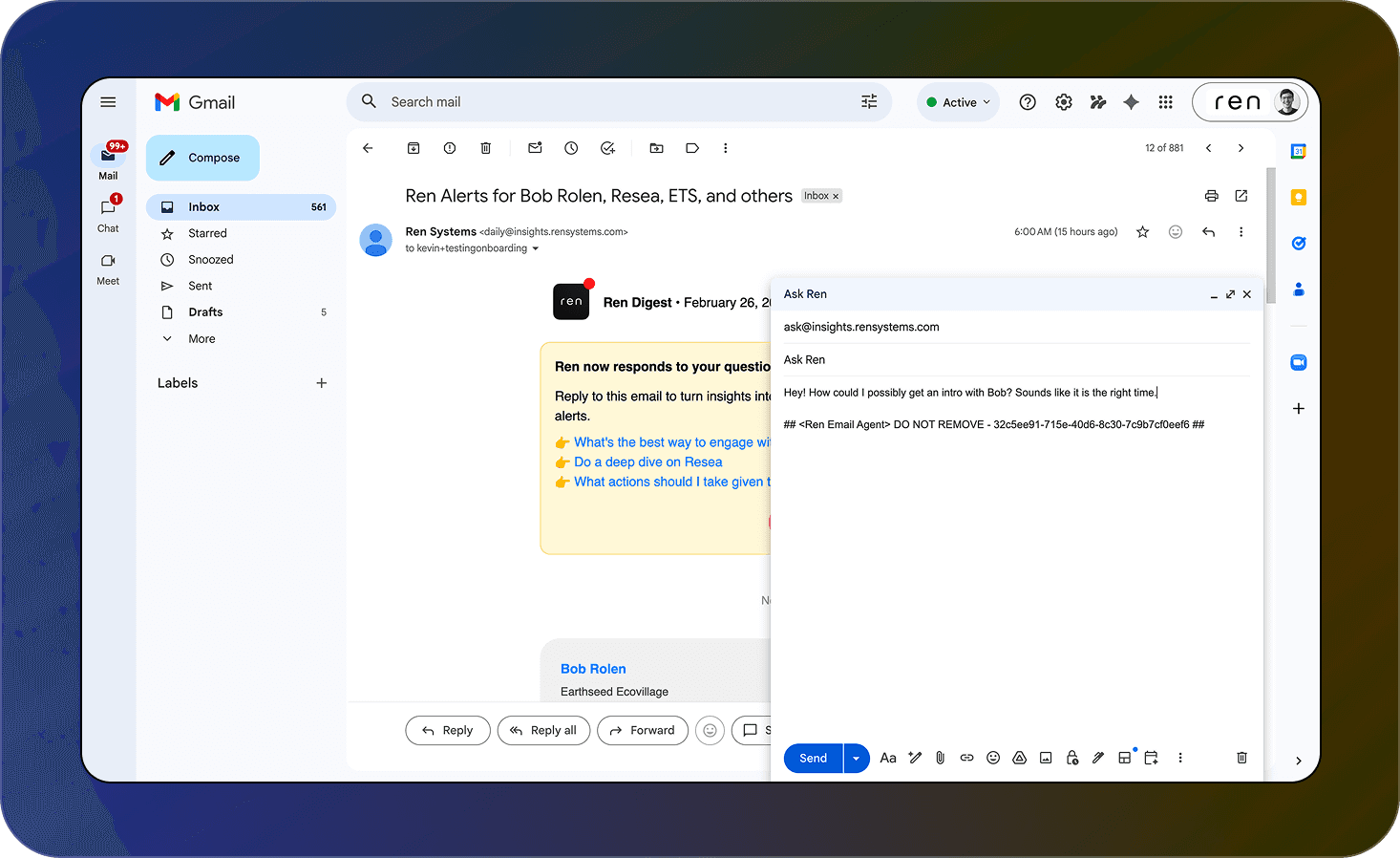Click the Compose button
This screenshot has height=858, width=1400.
(202, 158)
